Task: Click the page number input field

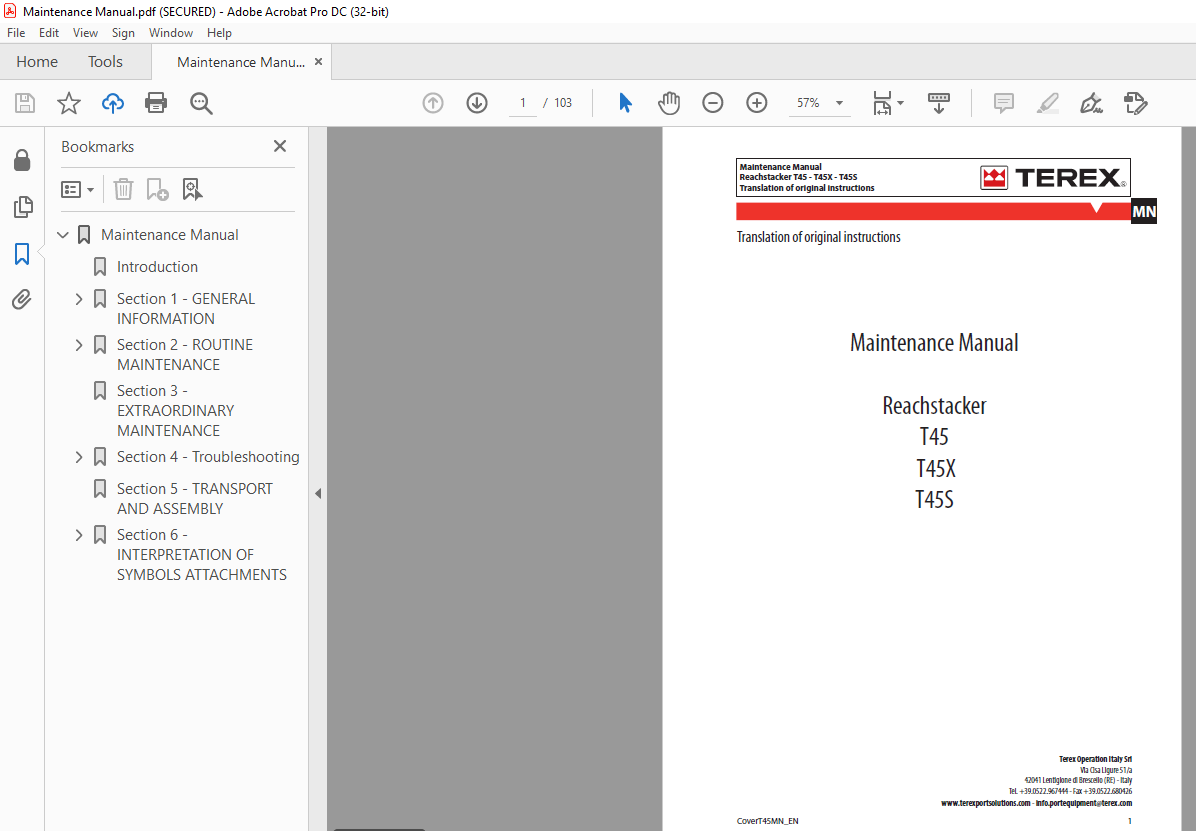Action: (x=523, y=103)
